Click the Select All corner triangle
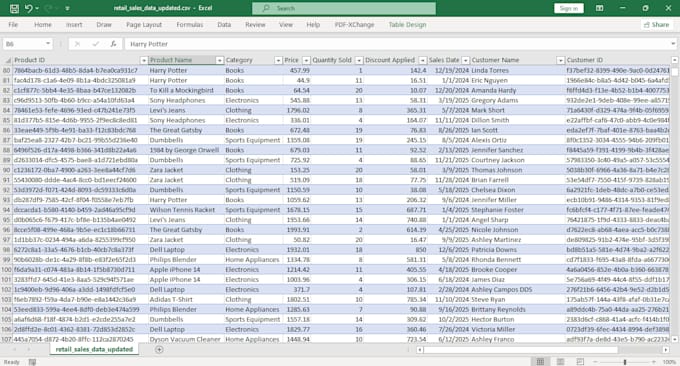 7,60
